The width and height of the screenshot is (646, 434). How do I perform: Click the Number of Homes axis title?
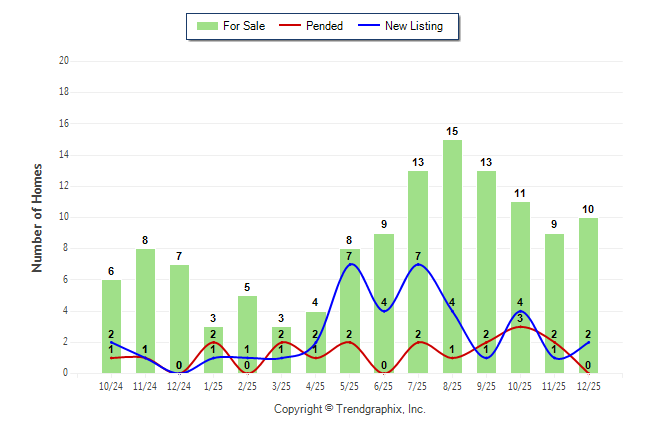point(37,217)
